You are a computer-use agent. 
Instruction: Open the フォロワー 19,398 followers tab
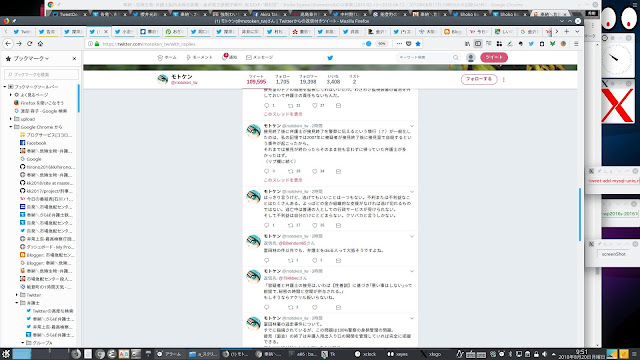308,79
